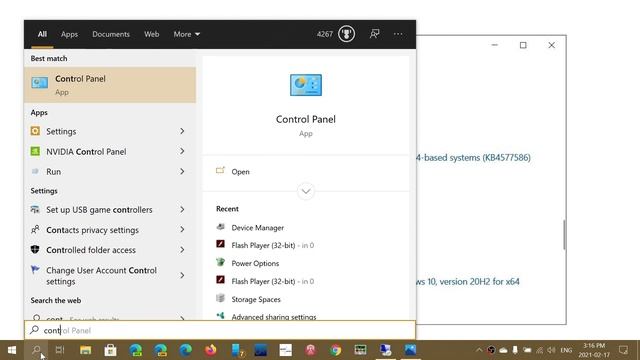Show hidden system tray icons

(x=479, y=350)
